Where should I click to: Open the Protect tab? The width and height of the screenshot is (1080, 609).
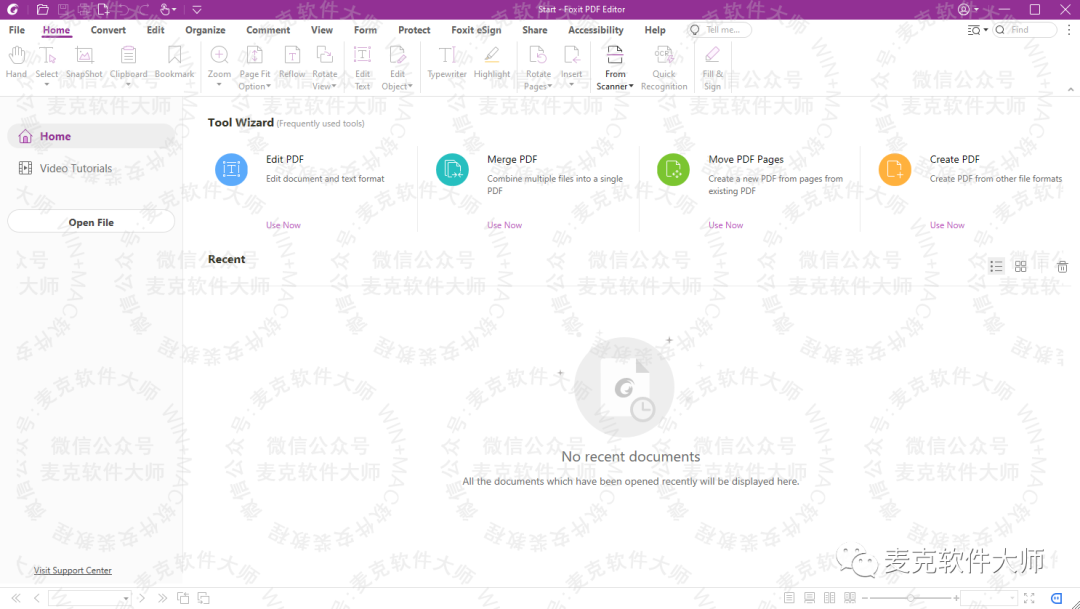pos(414,30)
